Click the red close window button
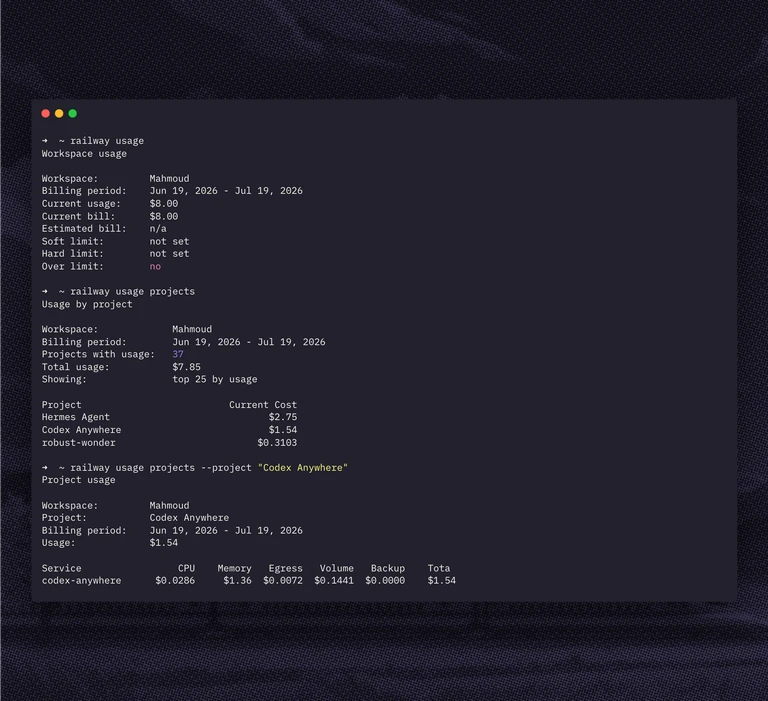Screen dimensions: 768x701 point(46,114)
